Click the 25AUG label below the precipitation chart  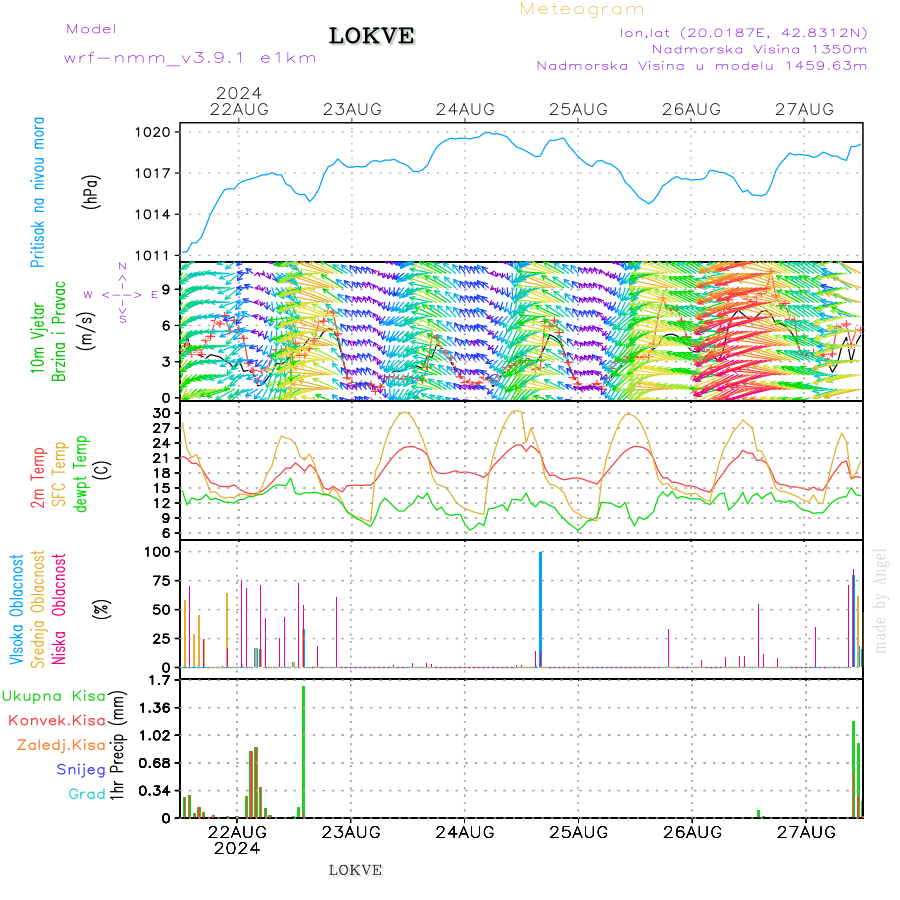pos(579,832)
